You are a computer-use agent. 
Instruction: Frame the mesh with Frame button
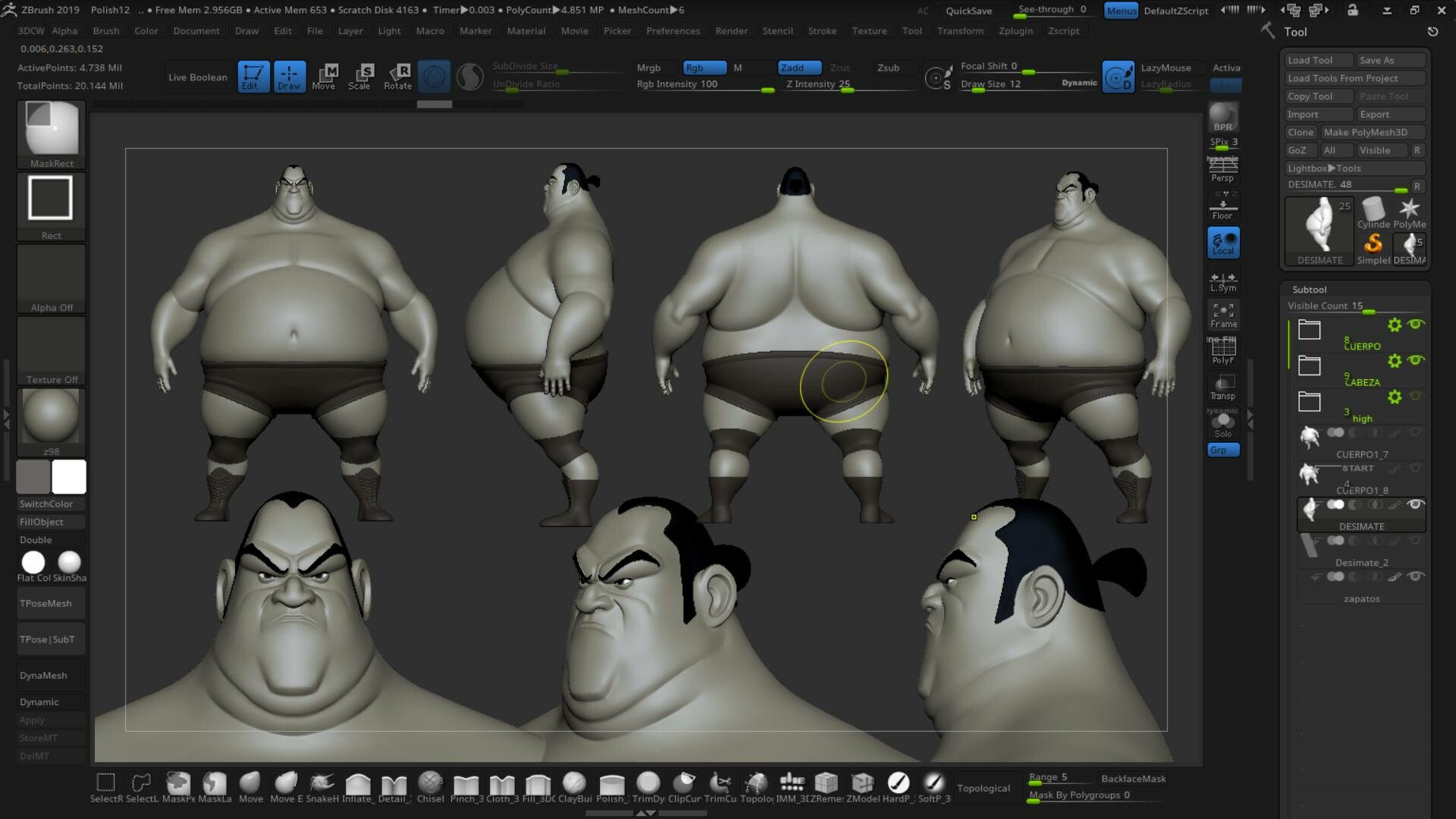click(1223, 315)
